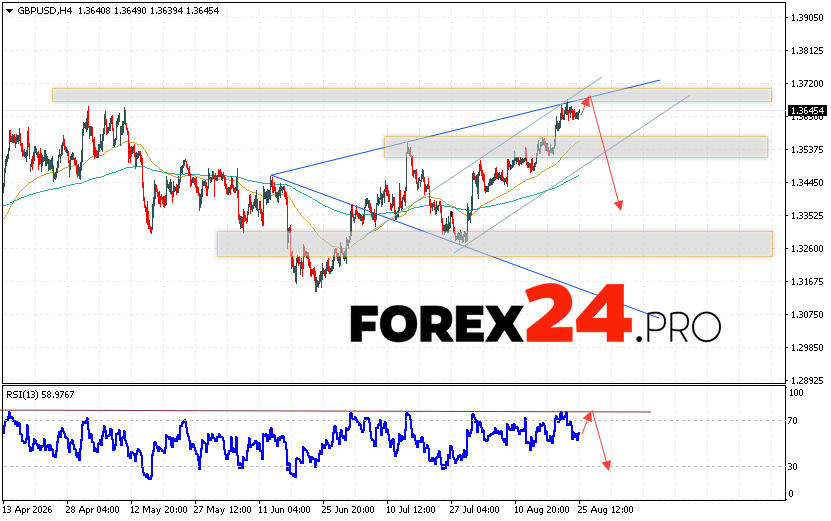Click the GBPUSD,H4 symbol title

(44, 11)
